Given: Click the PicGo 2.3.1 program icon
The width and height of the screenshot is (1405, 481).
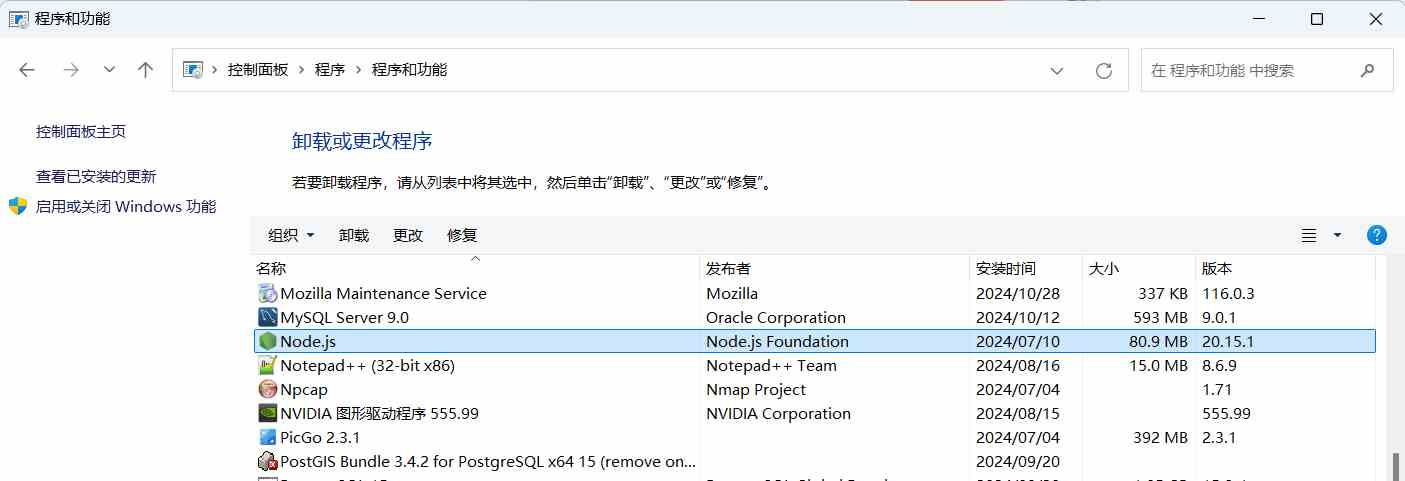Looking at the screenshot, I should click(x=267, y=437).
